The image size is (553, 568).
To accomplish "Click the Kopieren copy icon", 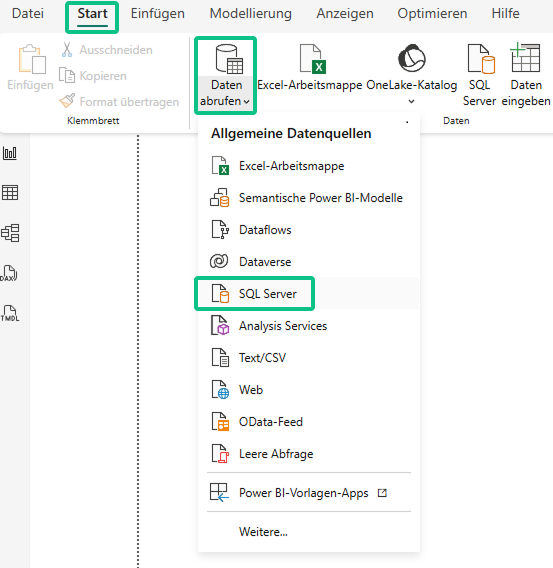I will pyautogui.click(x=67, y=75).
